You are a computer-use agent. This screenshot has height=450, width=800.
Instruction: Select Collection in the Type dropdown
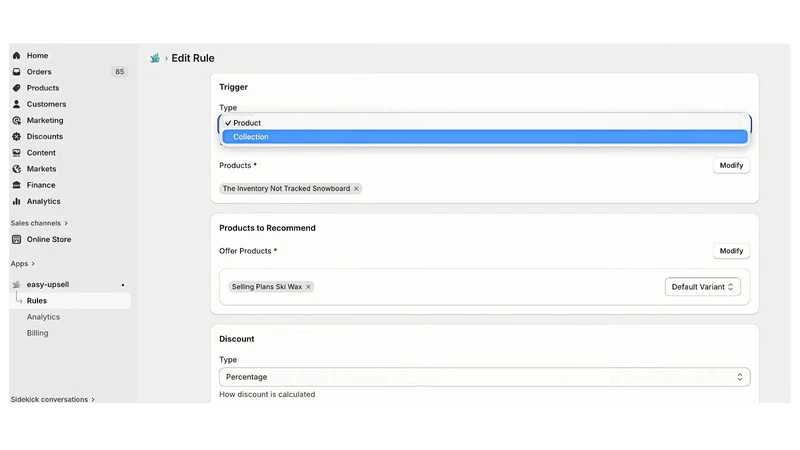(485, 137)
